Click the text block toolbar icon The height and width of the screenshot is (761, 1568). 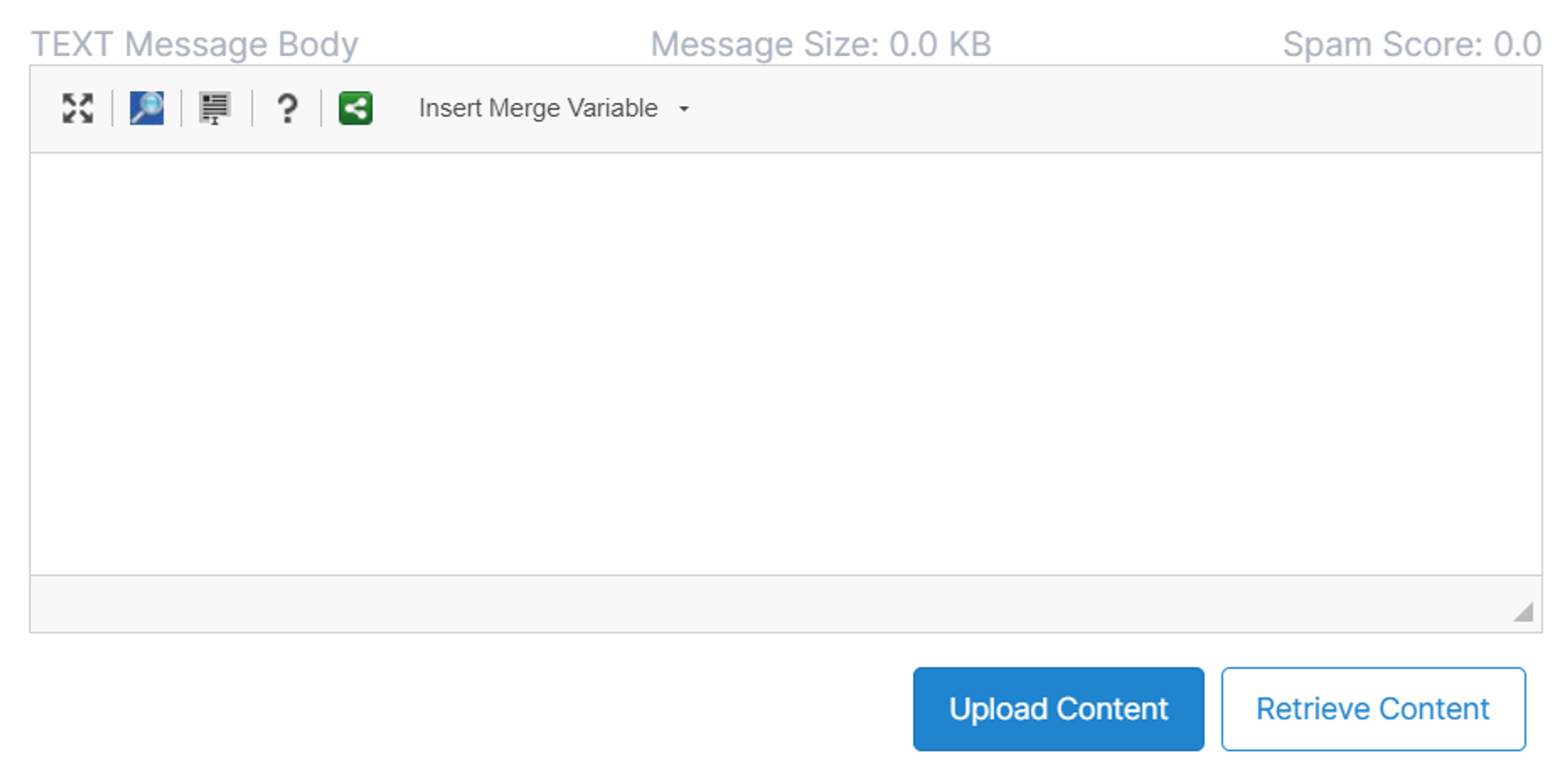click(x=214, y=108)
